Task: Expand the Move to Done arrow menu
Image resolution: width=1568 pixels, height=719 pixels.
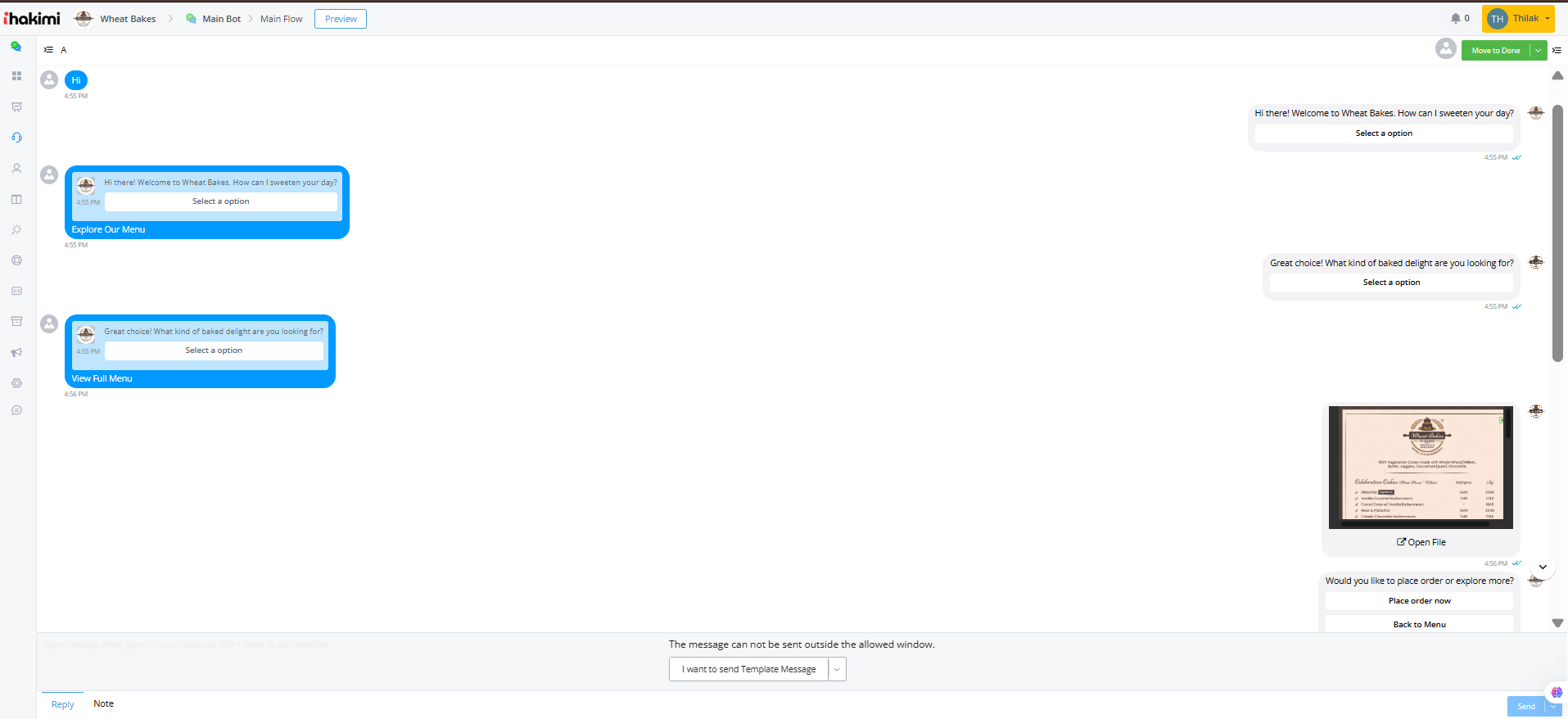Action: coord(1539,50)
